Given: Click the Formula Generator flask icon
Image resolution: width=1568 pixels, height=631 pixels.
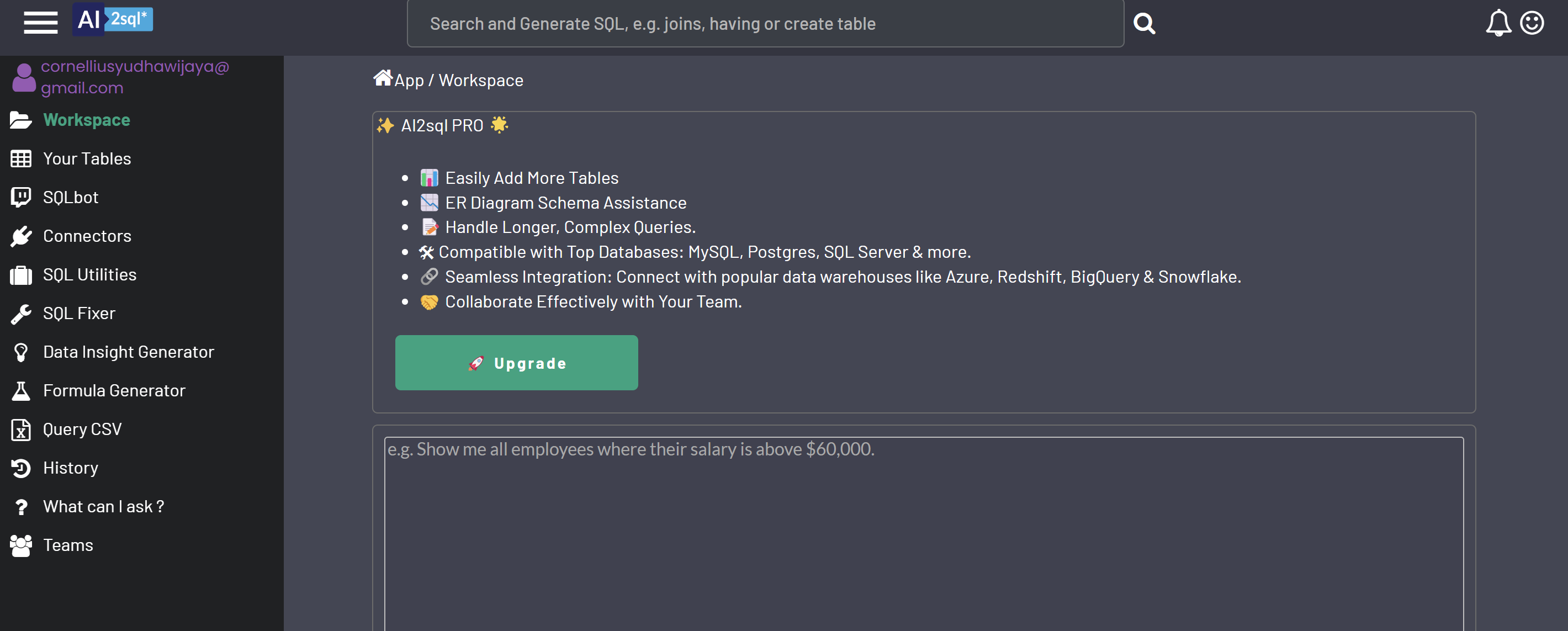Looking at the screenshot, I should [x=20, y=390].
